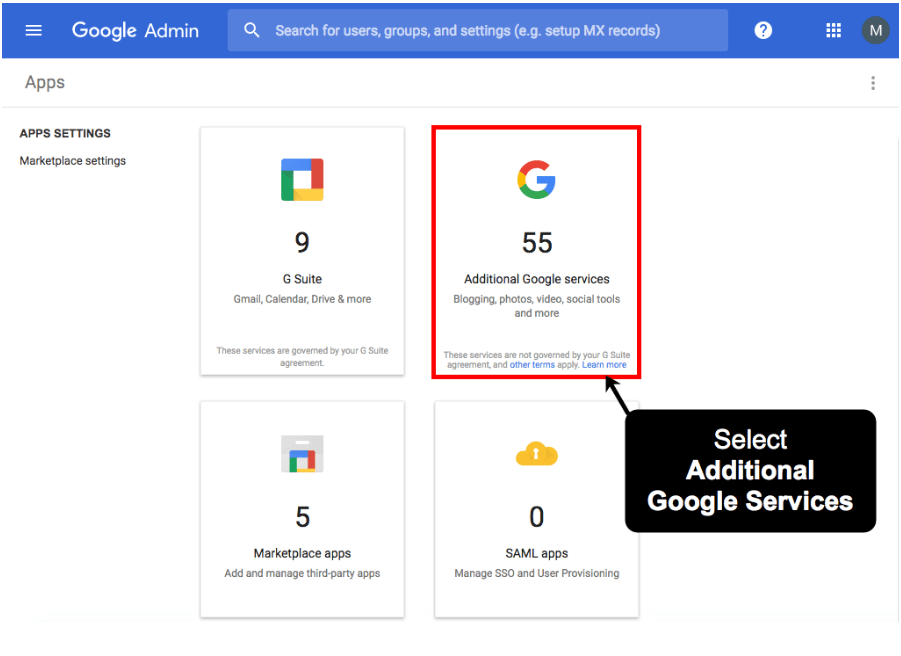Click the SAML apps cloud lock icon
901x656 pixels.
[x=537, y=454]
